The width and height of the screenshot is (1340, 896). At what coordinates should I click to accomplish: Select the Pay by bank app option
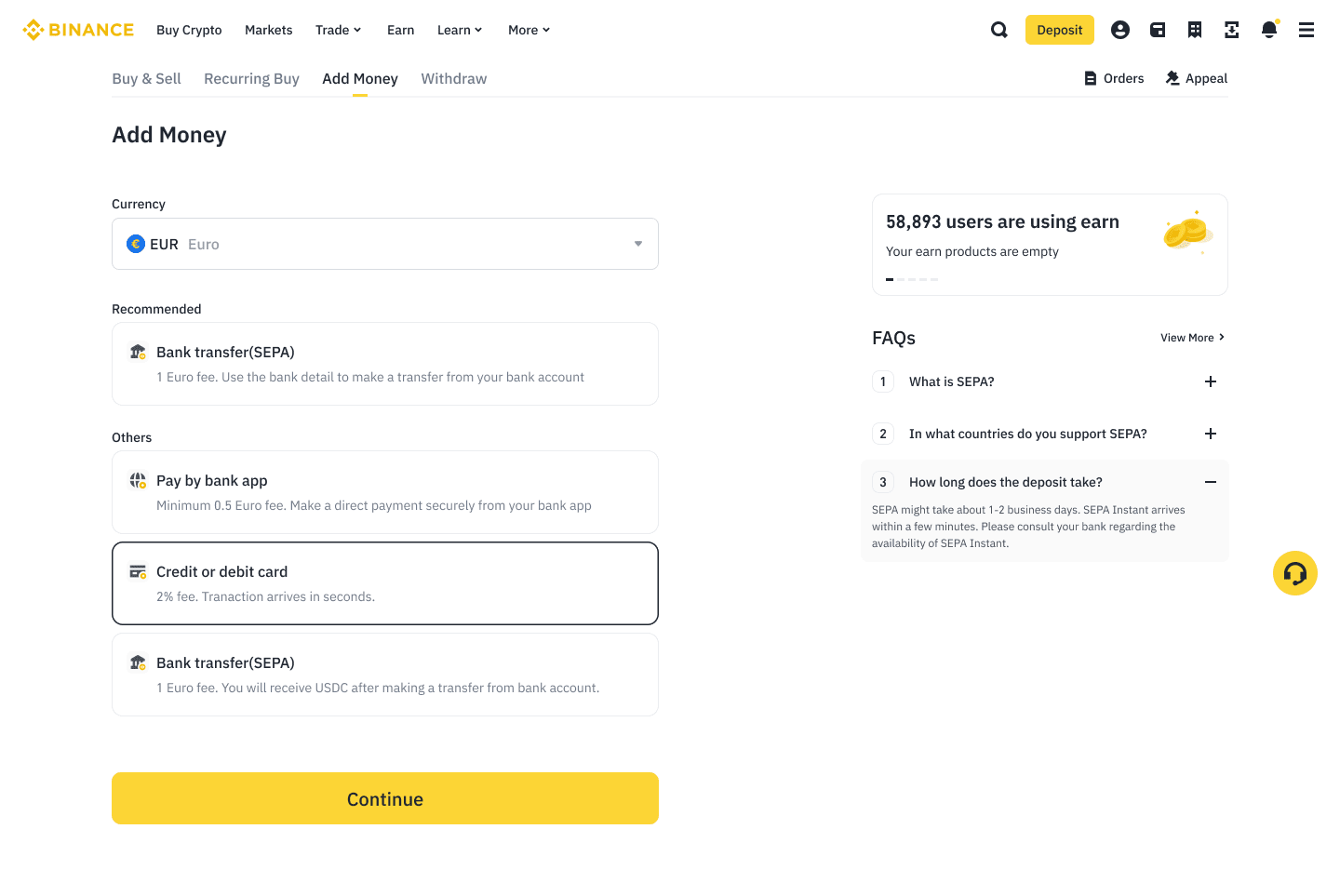385,492
